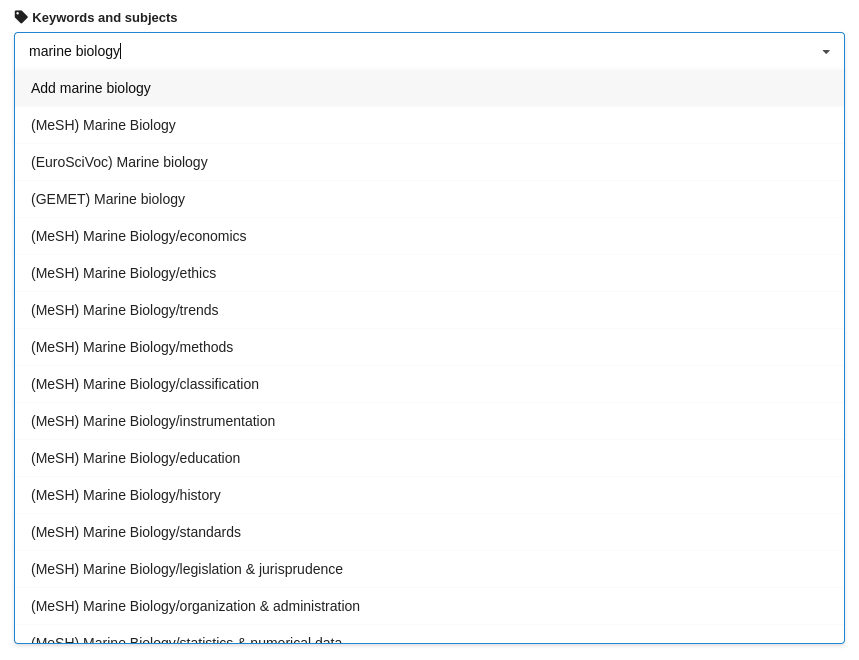Pick '(MeSH) Marine Biology/standards'

[430, 532]
